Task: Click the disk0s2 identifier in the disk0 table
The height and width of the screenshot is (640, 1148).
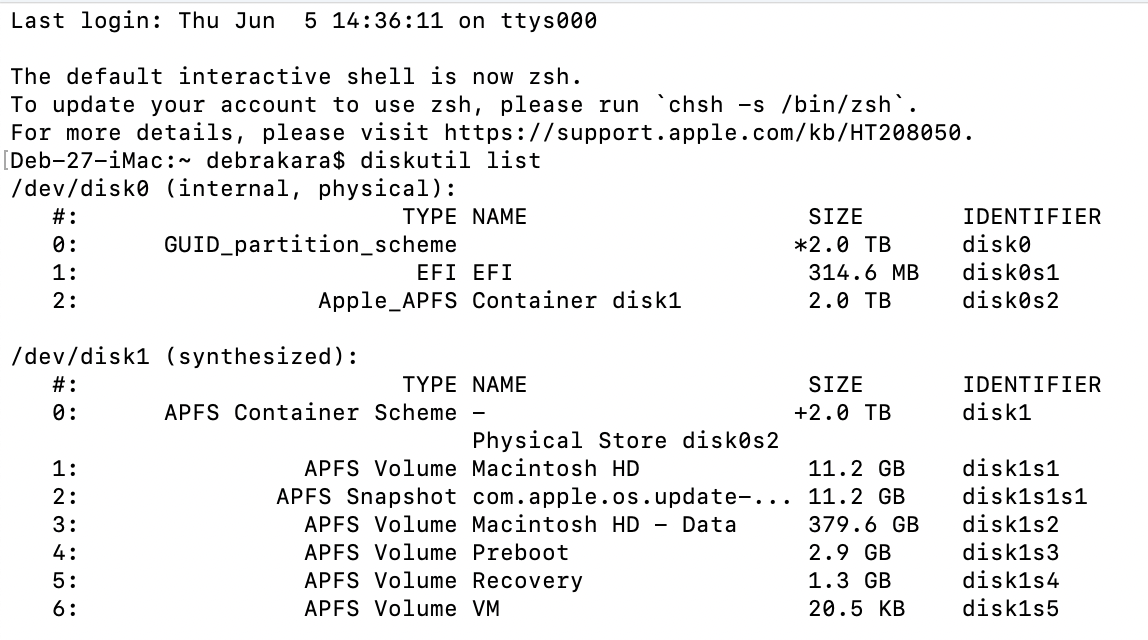Action: click(1010, 300)
